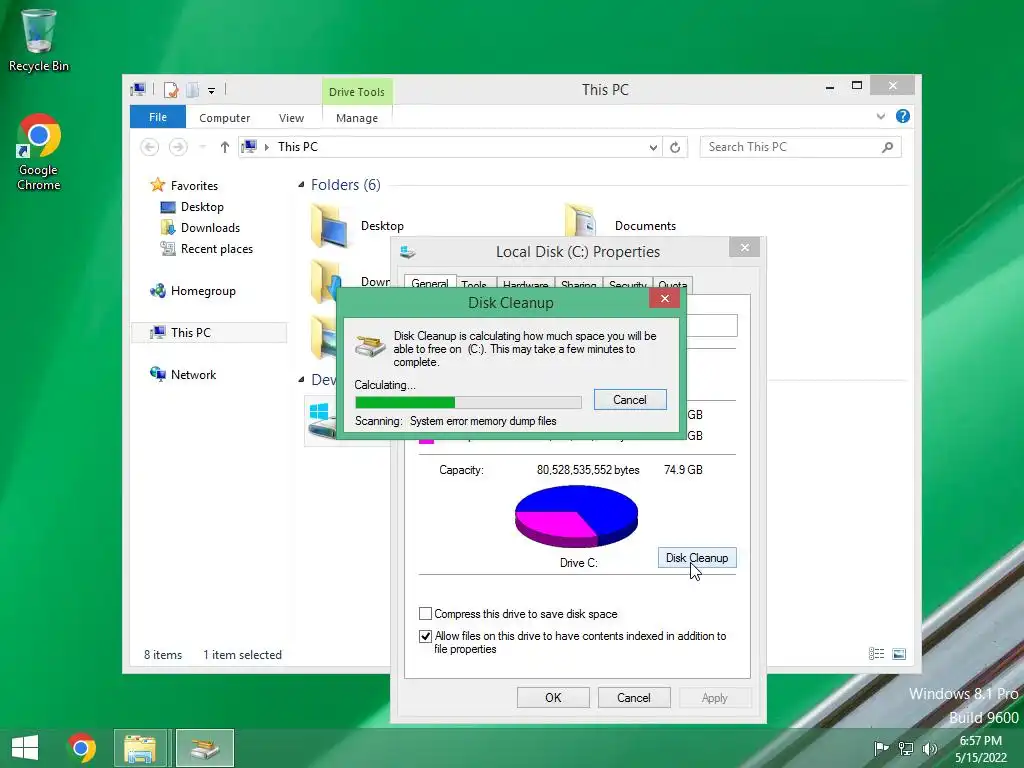Open the volume speaker tray icon
1024x768 pixels.
coord(929,748)
